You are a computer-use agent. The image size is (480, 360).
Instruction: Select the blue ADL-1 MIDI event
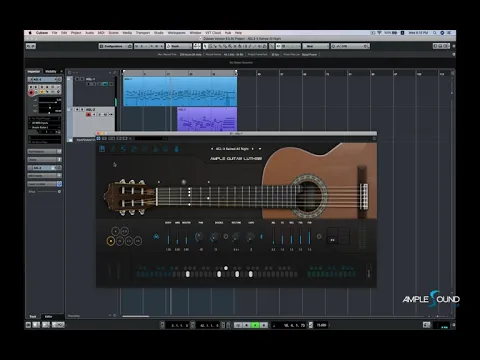(x=180, y=92)
